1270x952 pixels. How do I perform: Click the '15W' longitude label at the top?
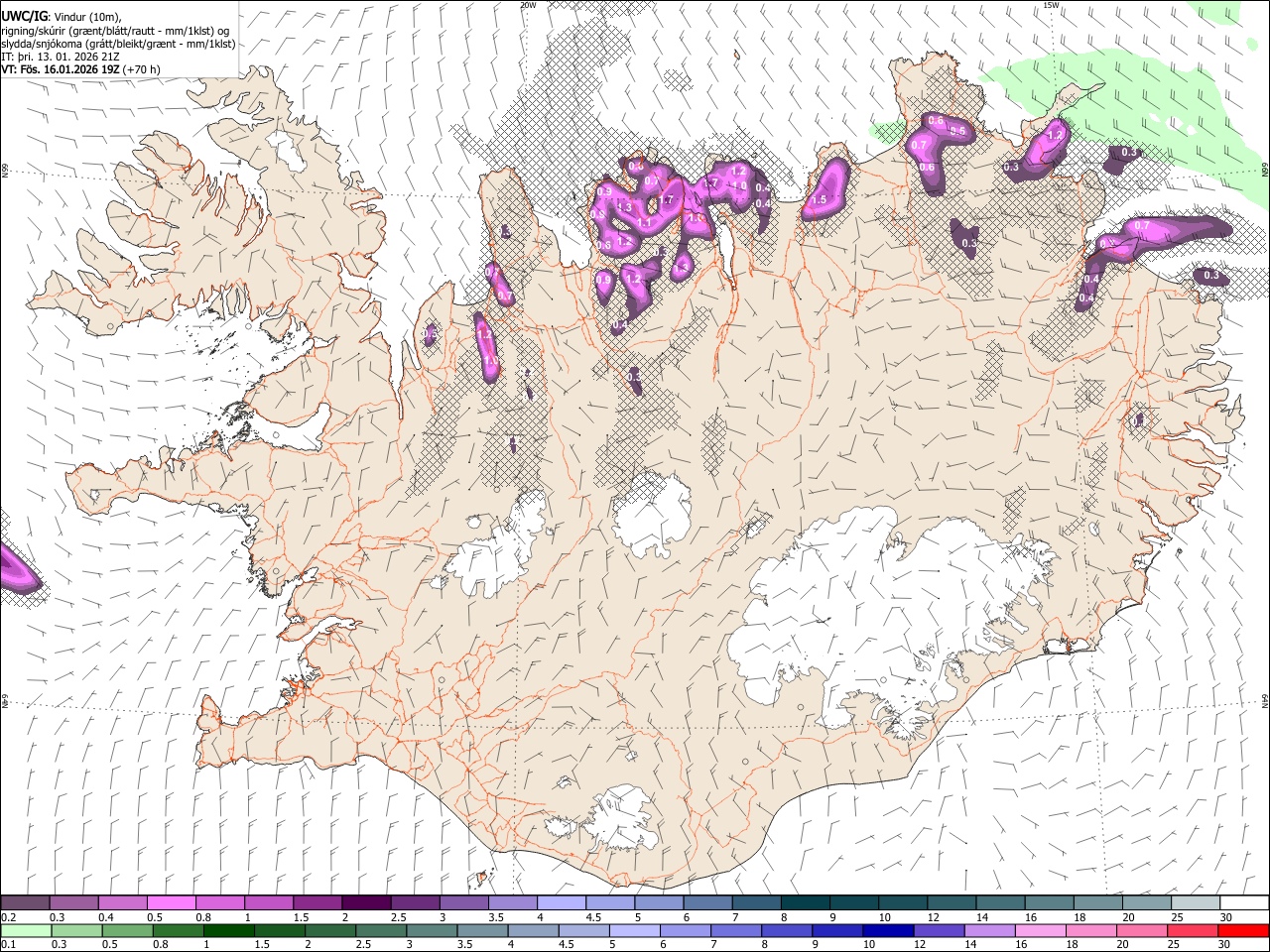coord(1051,5)
